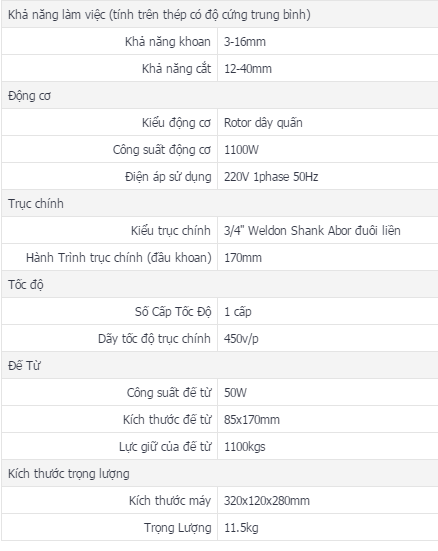Select the 320x120x280mm machine size value

tap(267, 500)
